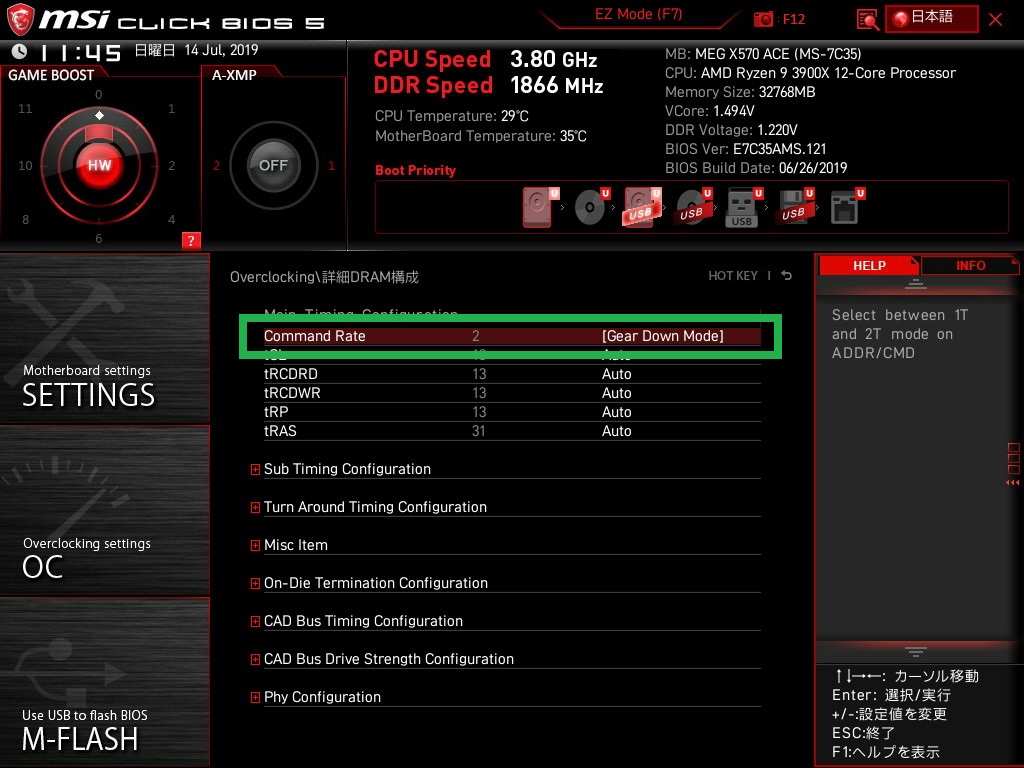Select the plain CD/DVD disc boot device icon

[591, 208]
